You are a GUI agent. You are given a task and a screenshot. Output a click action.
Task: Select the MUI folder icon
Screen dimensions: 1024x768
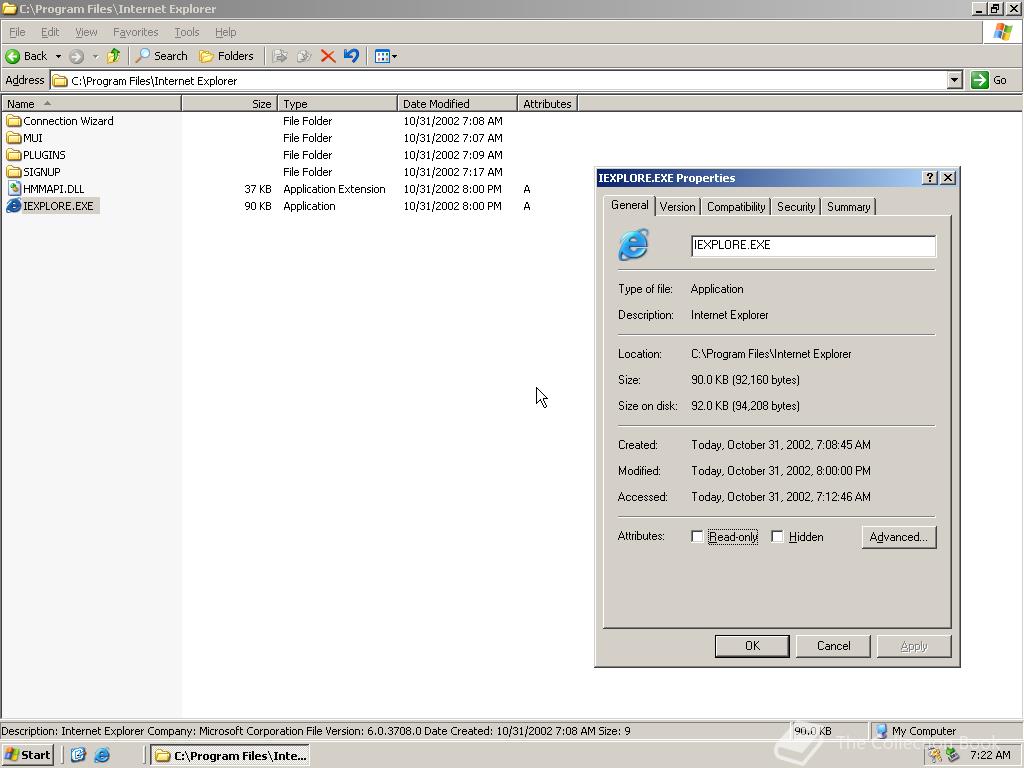point(14,138)
